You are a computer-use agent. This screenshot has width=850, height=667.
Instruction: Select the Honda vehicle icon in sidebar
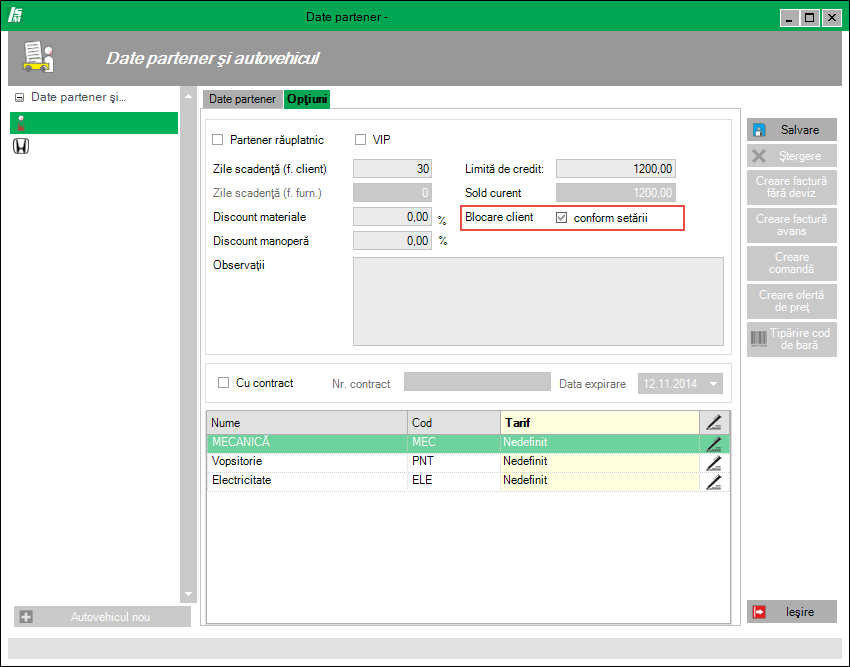coord(21,146)
